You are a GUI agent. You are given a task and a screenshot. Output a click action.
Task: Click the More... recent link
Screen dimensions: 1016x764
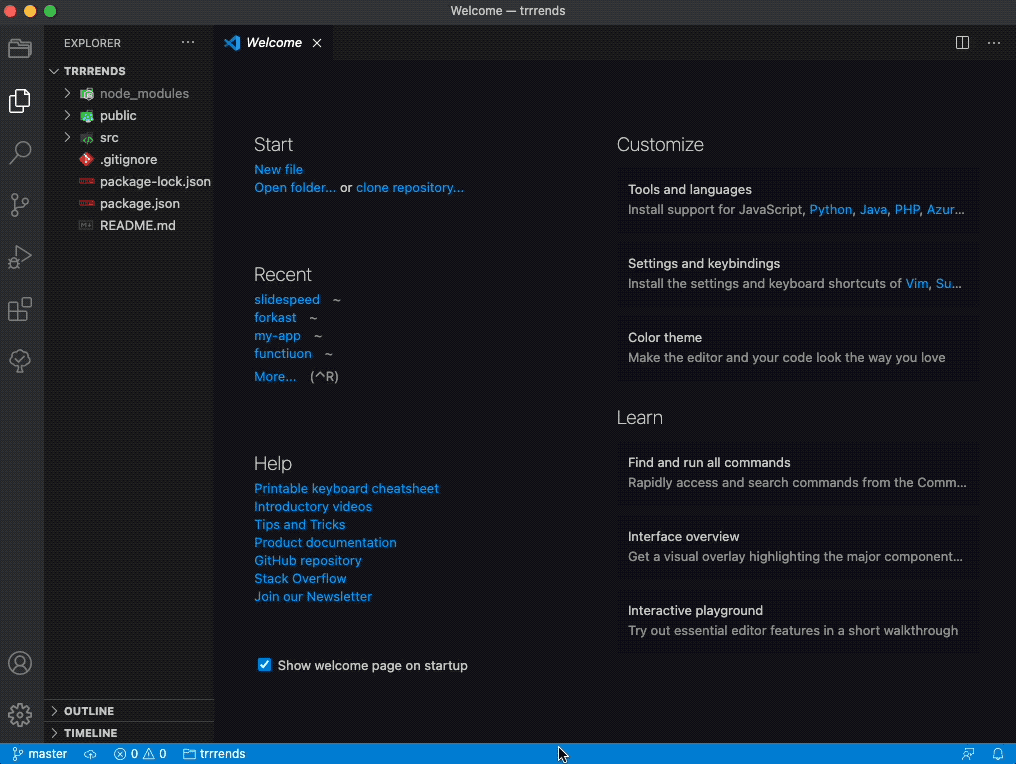click(x=275, y=376)
